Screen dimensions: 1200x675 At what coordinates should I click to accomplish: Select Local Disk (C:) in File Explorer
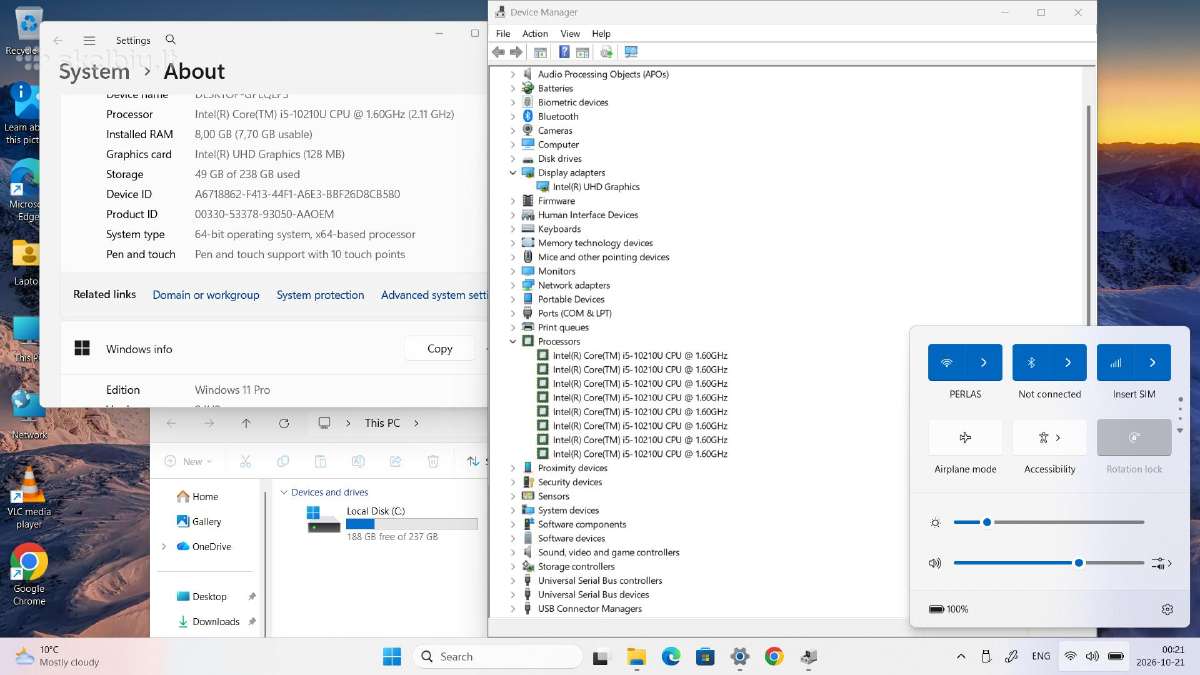tap(392, 523)
